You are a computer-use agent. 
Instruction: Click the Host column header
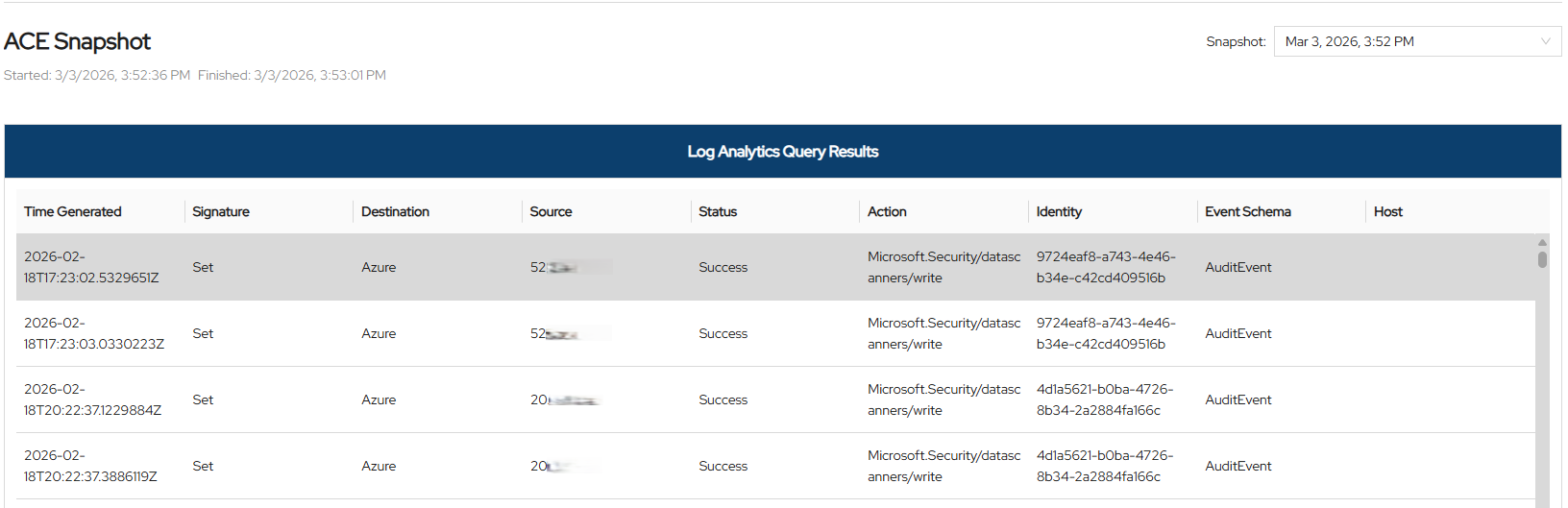1388,211
